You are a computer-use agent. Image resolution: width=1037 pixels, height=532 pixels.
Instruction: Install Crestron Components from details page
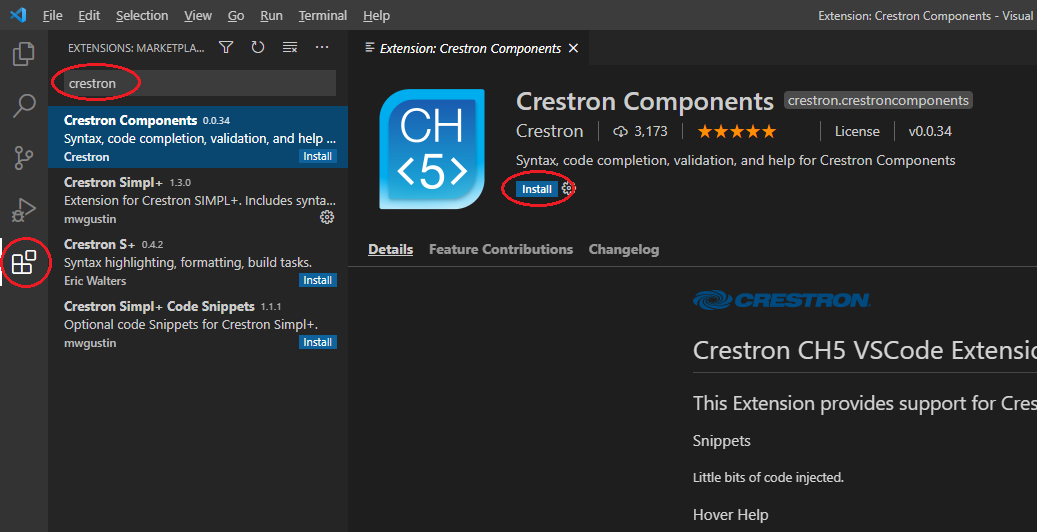pyautogui.click(x=536, y=189)
